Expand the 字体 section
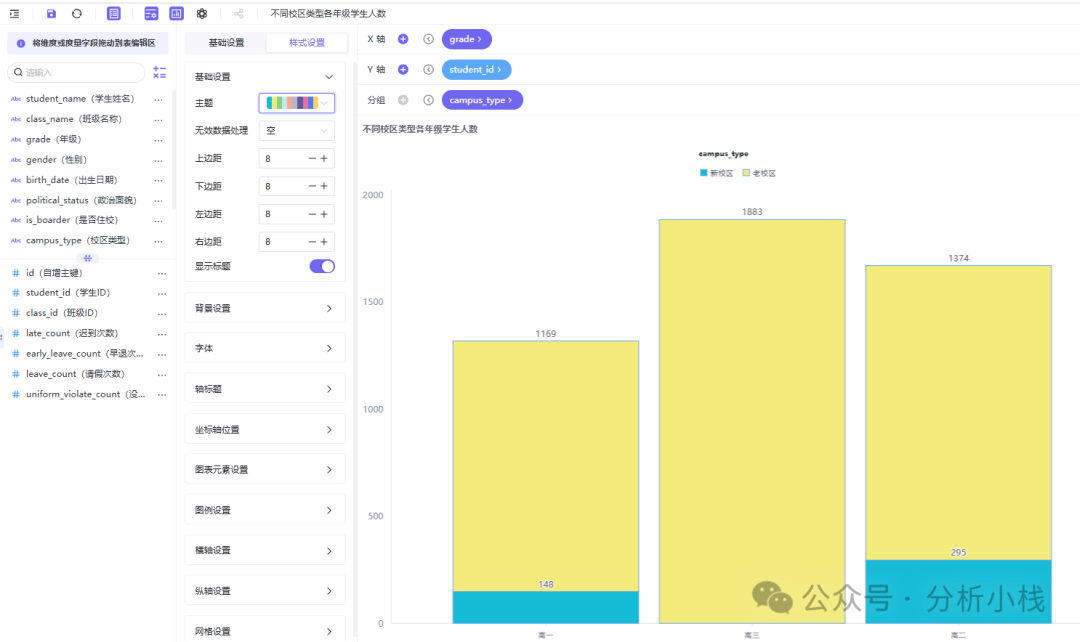Viewport: 1080px width, 642px height. [264, 348]
